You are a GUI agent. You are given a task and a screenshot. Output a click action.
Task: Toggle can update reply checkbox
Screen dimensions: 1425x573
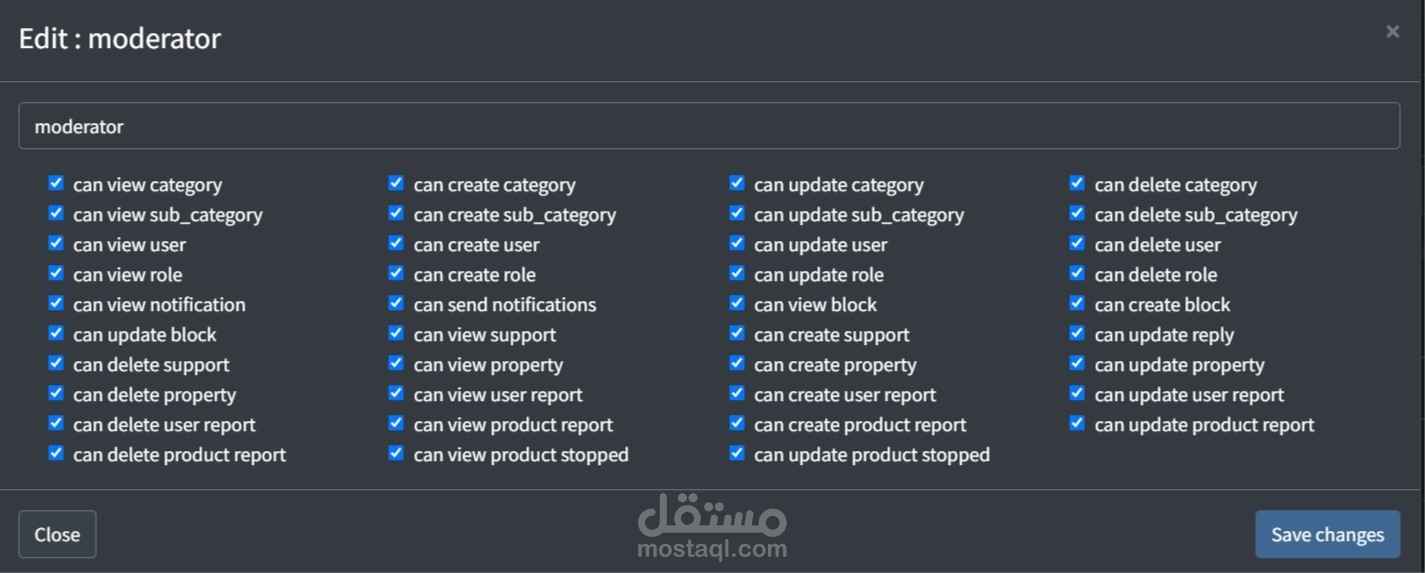tap(1077, 333)
